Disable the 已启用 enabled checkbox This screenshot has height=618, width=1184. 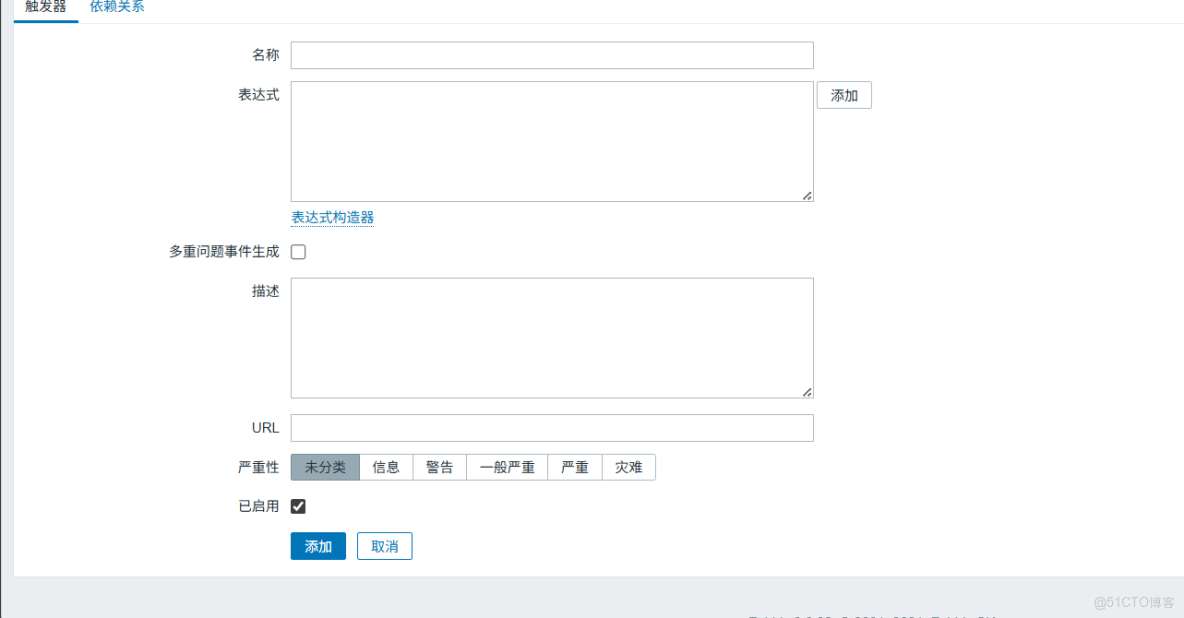coord(297,505)
